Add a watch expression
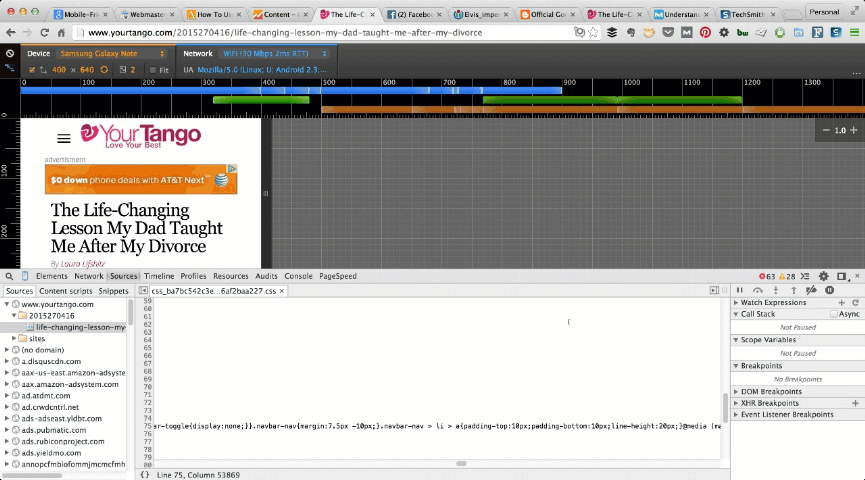 (x=841, y=302)
